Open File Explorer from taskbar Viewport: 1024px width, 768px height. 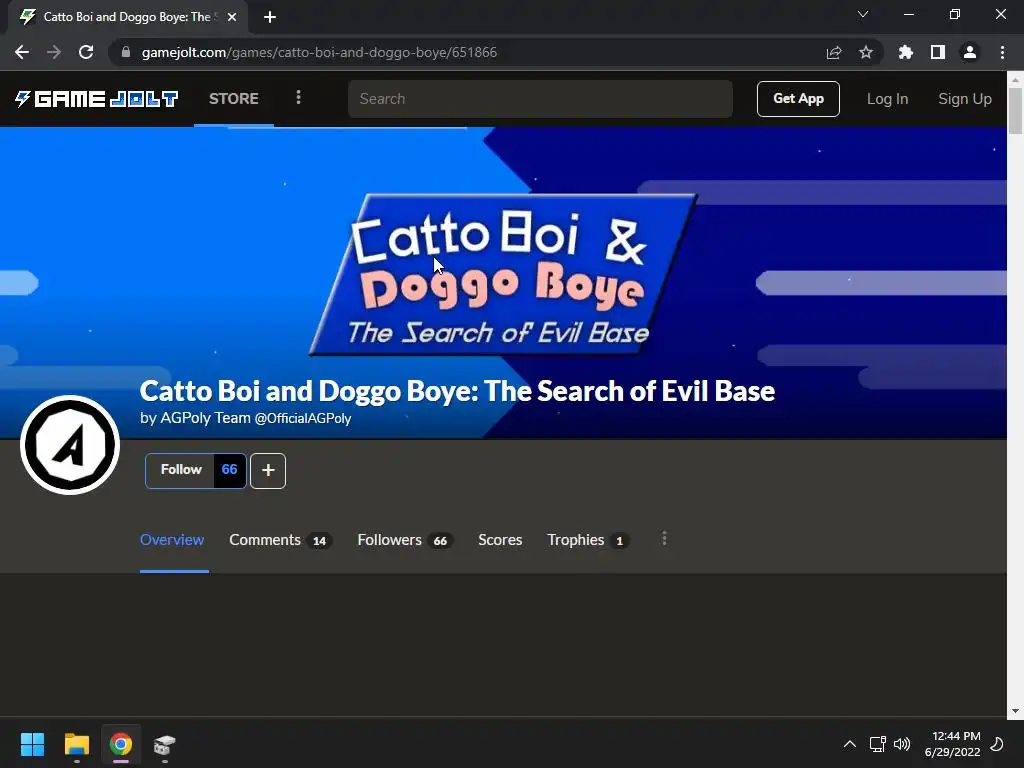point(76,744)
